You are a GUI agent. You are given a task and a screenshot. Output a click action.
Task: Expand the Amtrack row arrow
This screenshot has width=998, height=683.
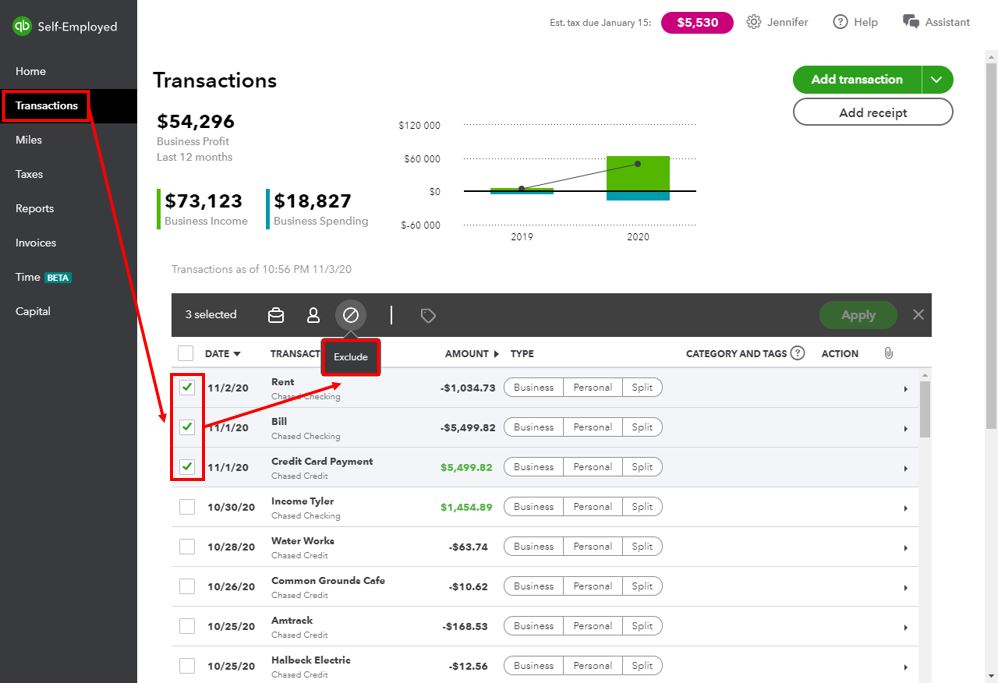[905, 628]
